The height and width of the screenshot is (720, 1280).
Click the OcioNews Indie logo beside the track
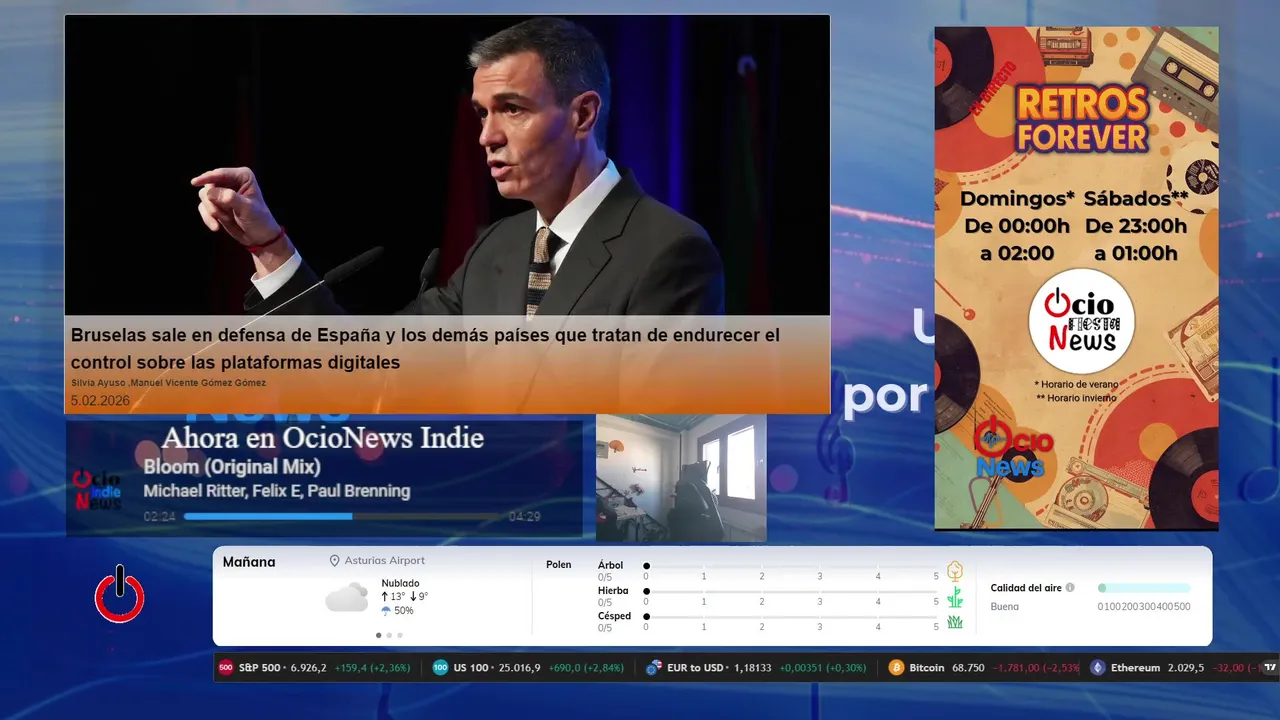(x=97, y=490)
